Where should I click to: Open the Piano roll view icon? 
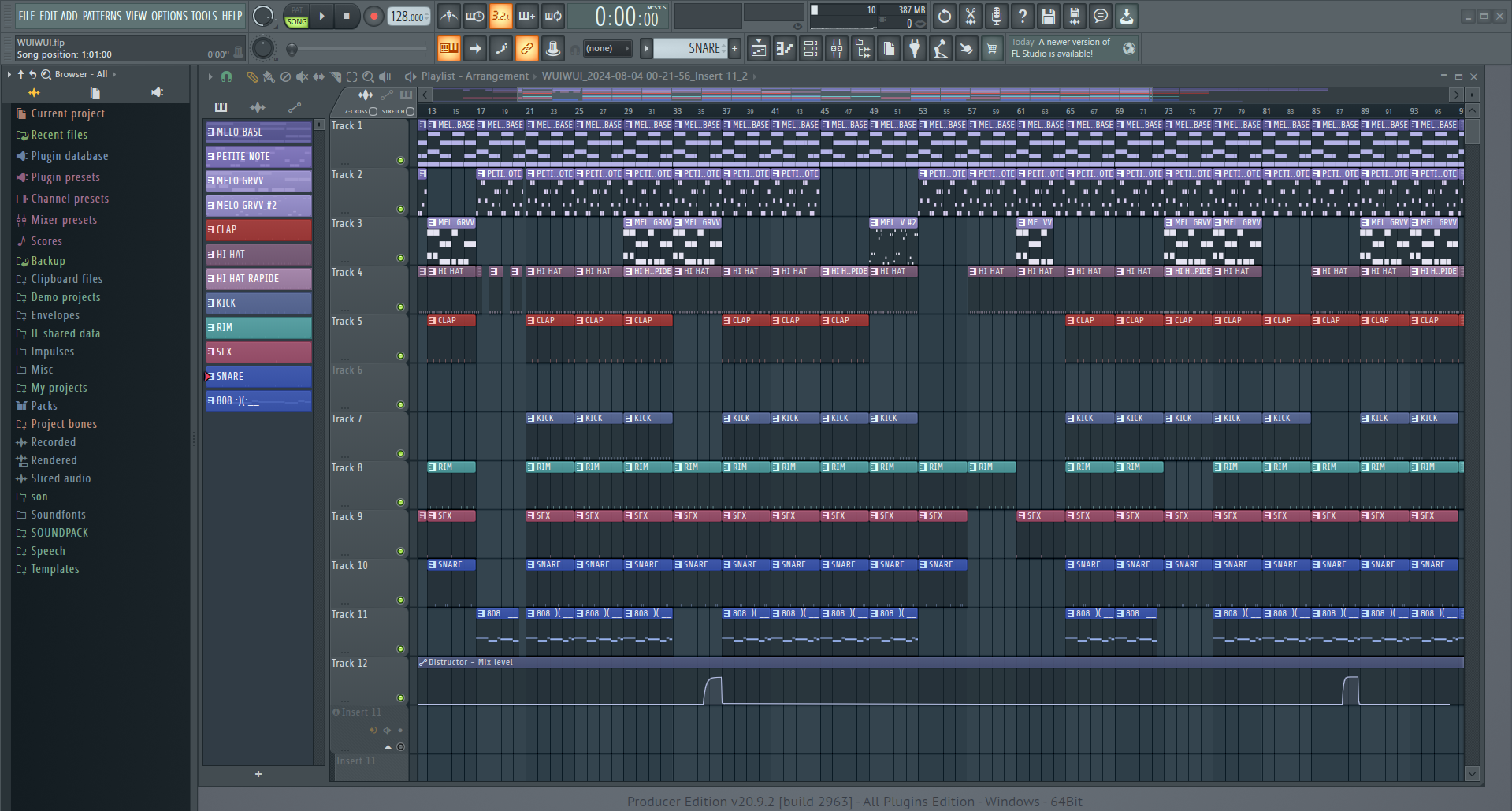[785, 49]
